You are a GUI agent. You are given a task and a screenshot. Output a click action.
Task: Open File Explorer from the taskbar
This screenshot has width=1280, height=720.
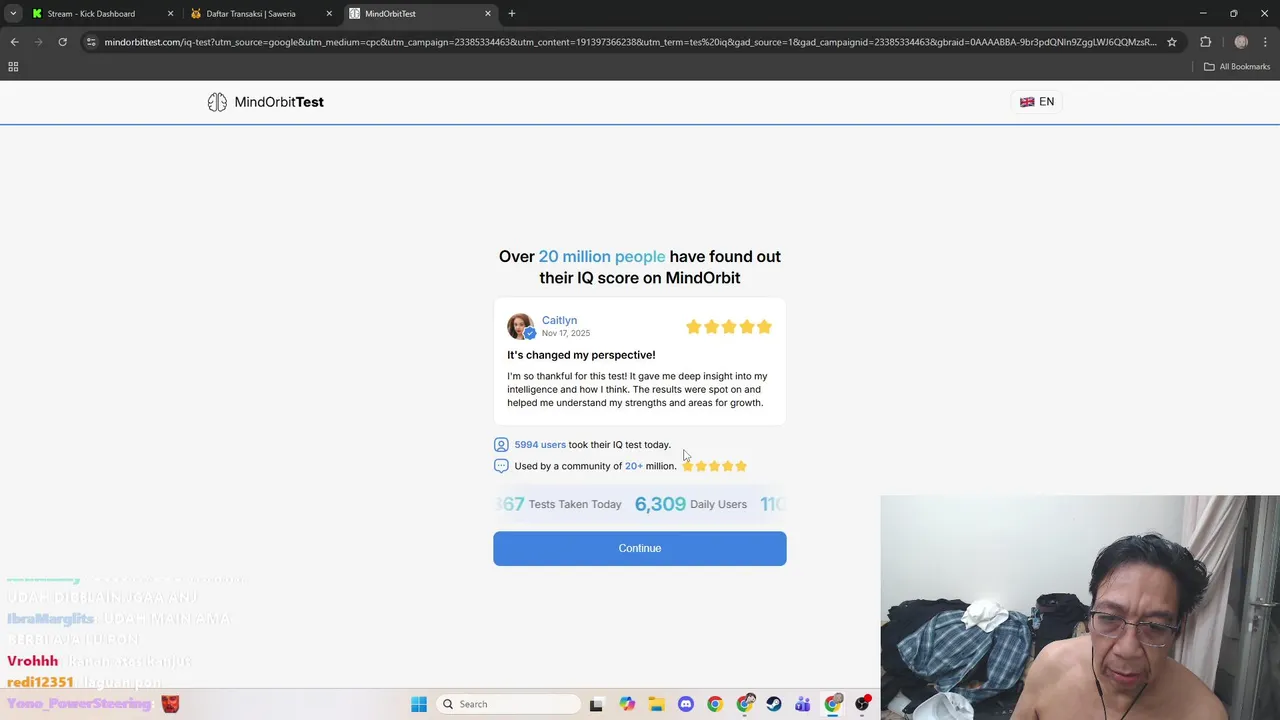(656, 704)
